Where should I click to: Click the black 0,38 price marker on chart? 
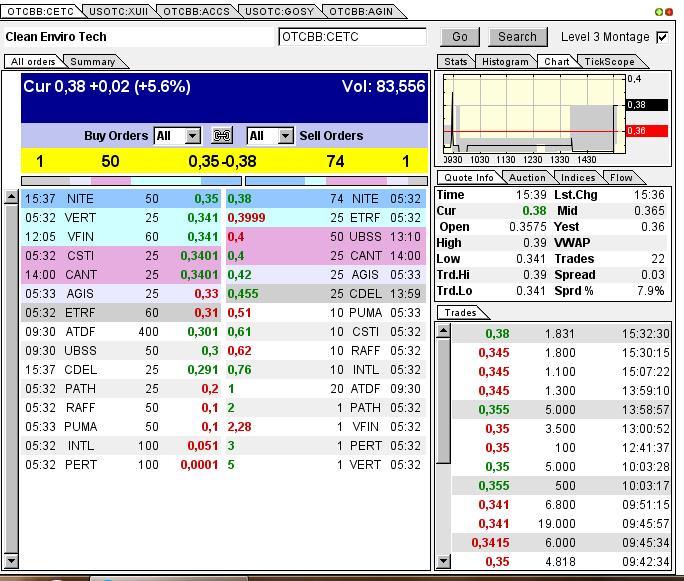[x=647, y=105]
